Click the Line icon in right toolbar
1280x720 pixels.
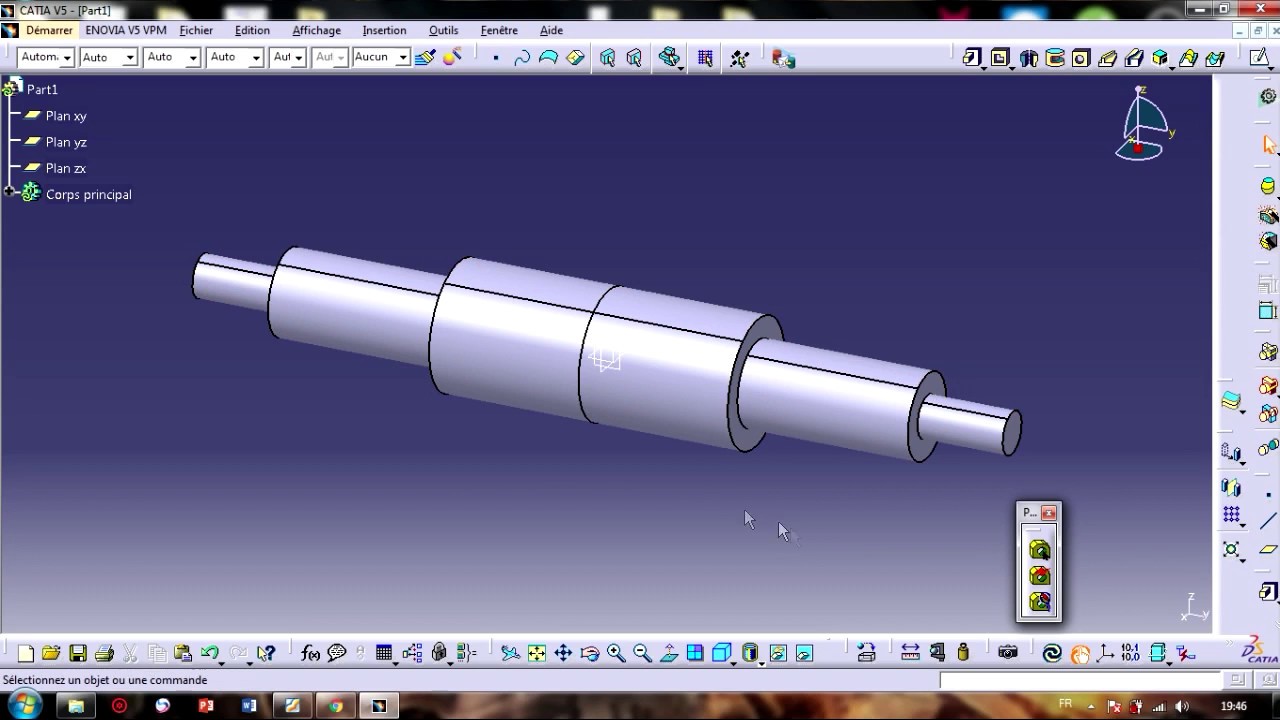point(1268,521)
